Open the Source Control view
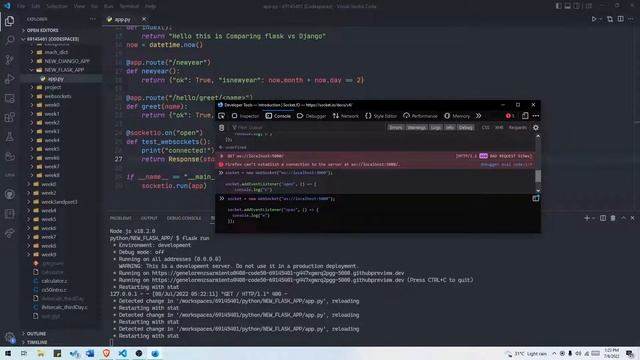 pyautogui.click(x=9, y=60)
